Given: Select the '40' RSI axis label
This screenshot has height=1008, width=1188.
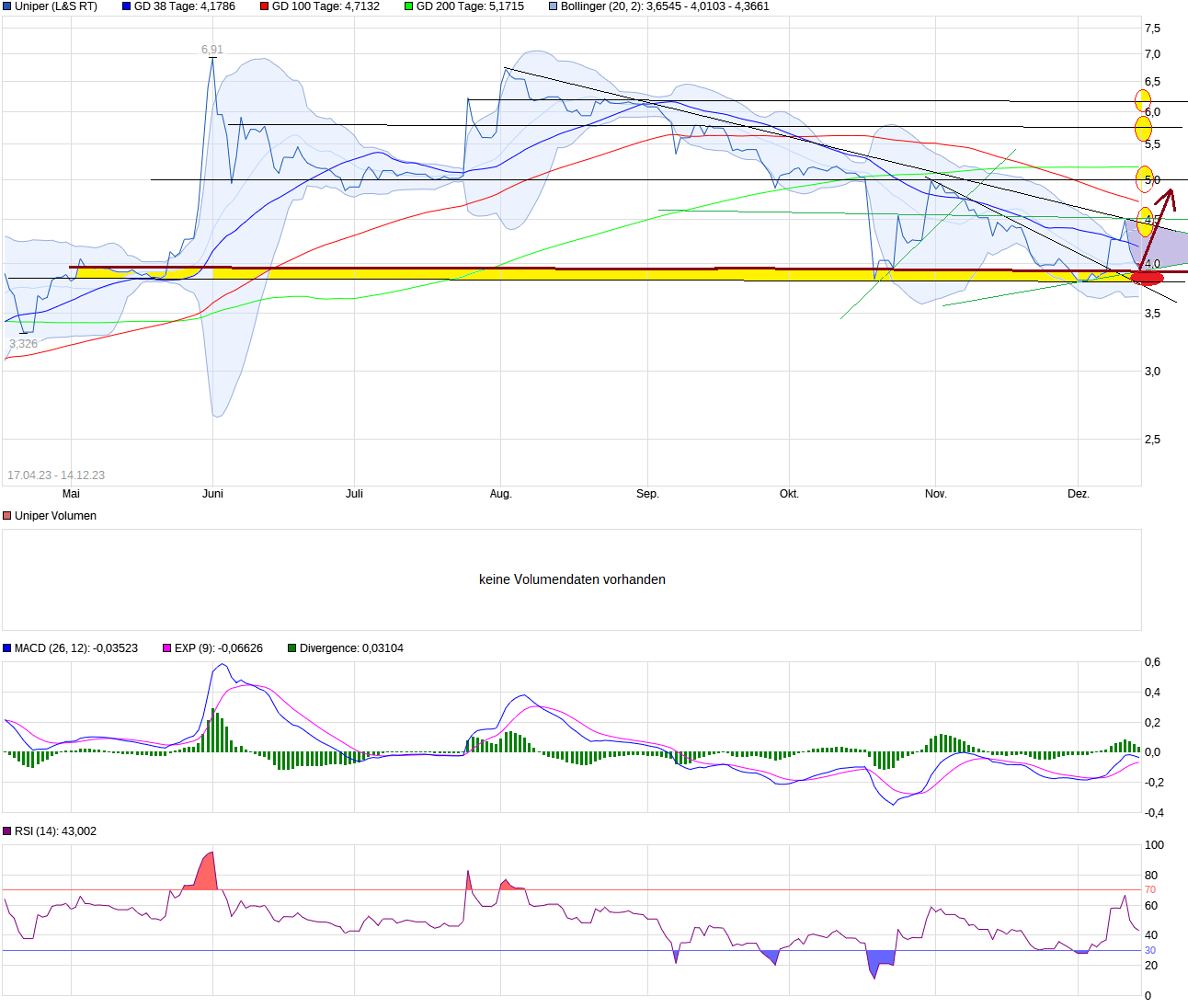Looking at the screenshot, I should click(1150, 935).
